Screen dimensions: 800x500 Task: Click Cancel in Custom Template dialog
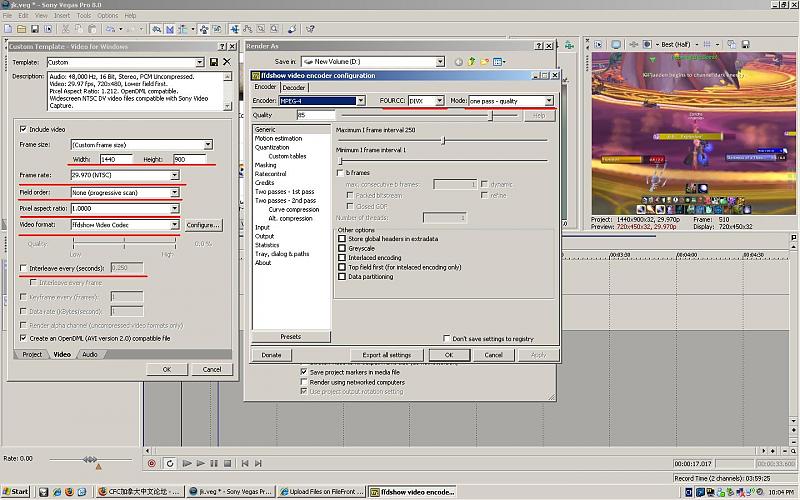pos(212,369)
